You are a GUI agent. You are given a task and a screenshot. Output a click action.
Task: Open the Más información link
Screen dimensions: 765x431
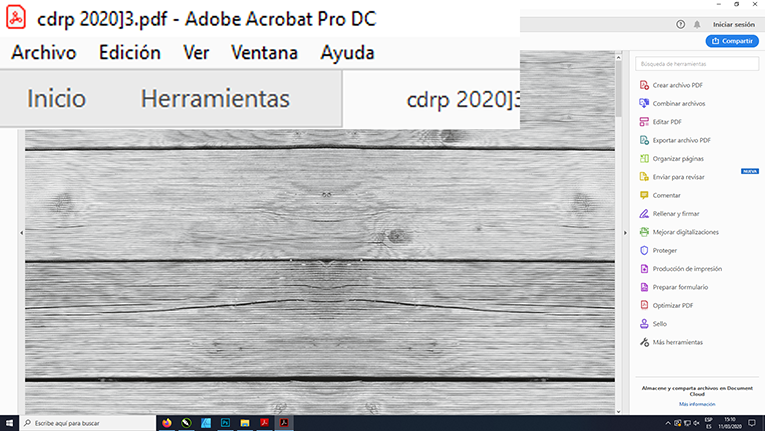click(697, 404)
